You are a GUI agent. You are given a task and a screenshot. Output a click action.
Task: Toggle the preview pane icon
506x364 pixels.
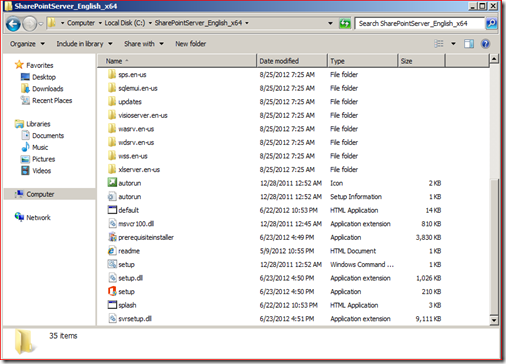(x=469, y=44)
